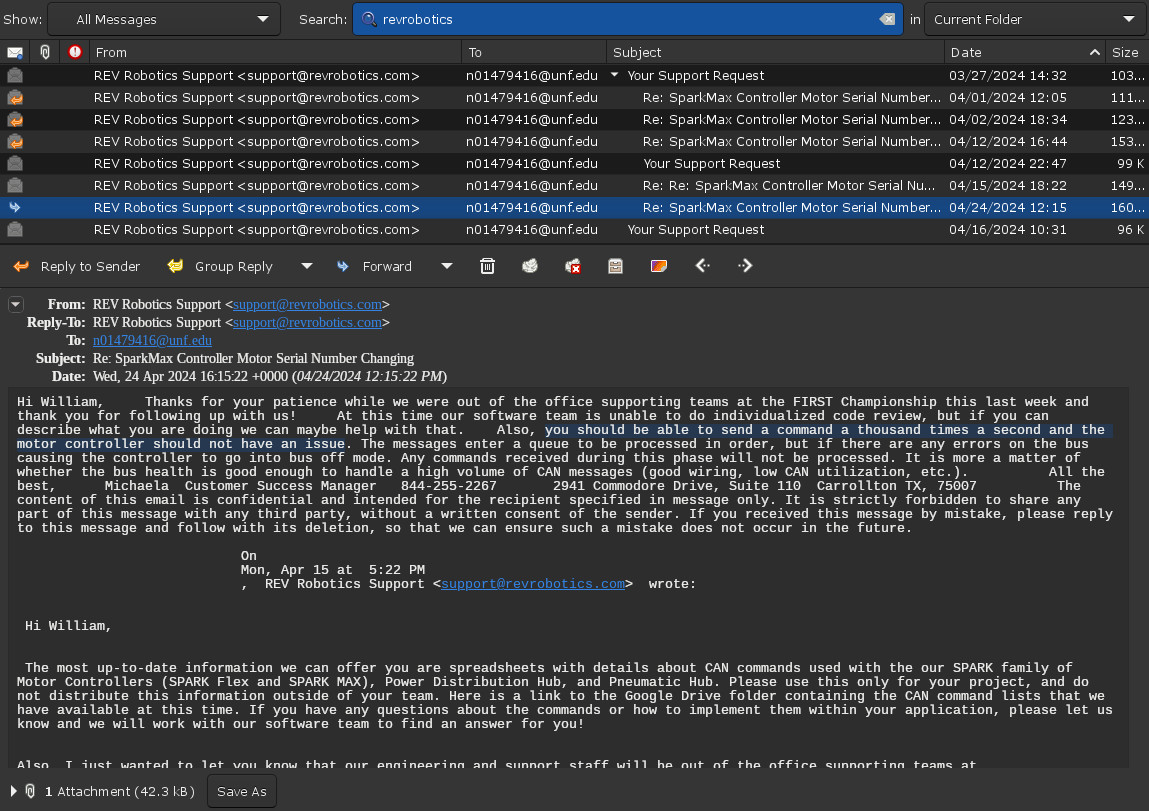Viewport: 1149px width, 811px height.
Task: Go to previous message with left arrow
Action: (702, 266)
